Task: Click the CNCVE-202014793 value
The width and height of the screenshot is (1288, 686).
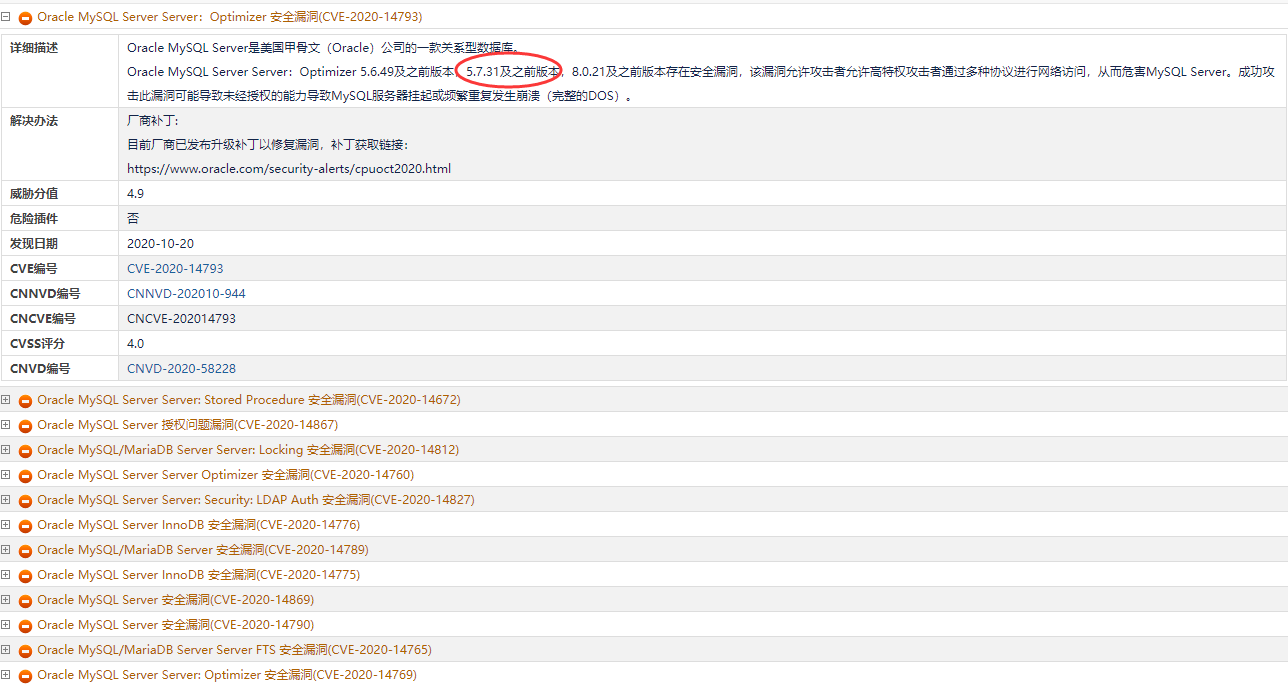Action: tap(181, 318)
